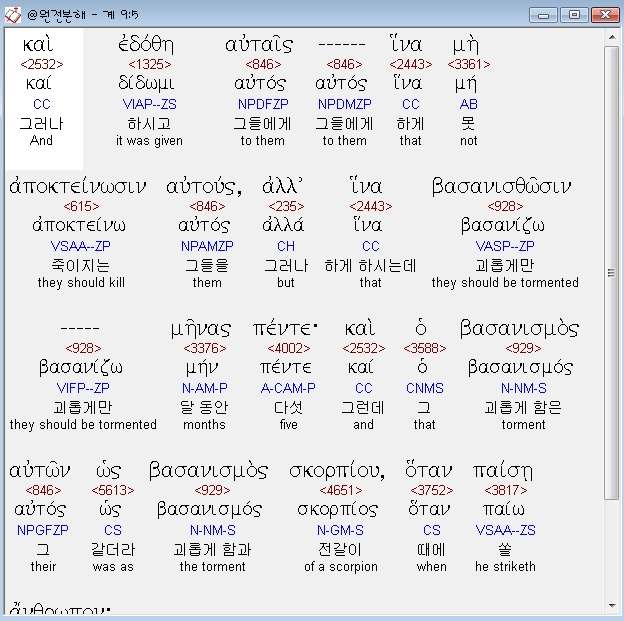Click the Strong's number <3752>

pyautogui.click(x=431, y=490)
